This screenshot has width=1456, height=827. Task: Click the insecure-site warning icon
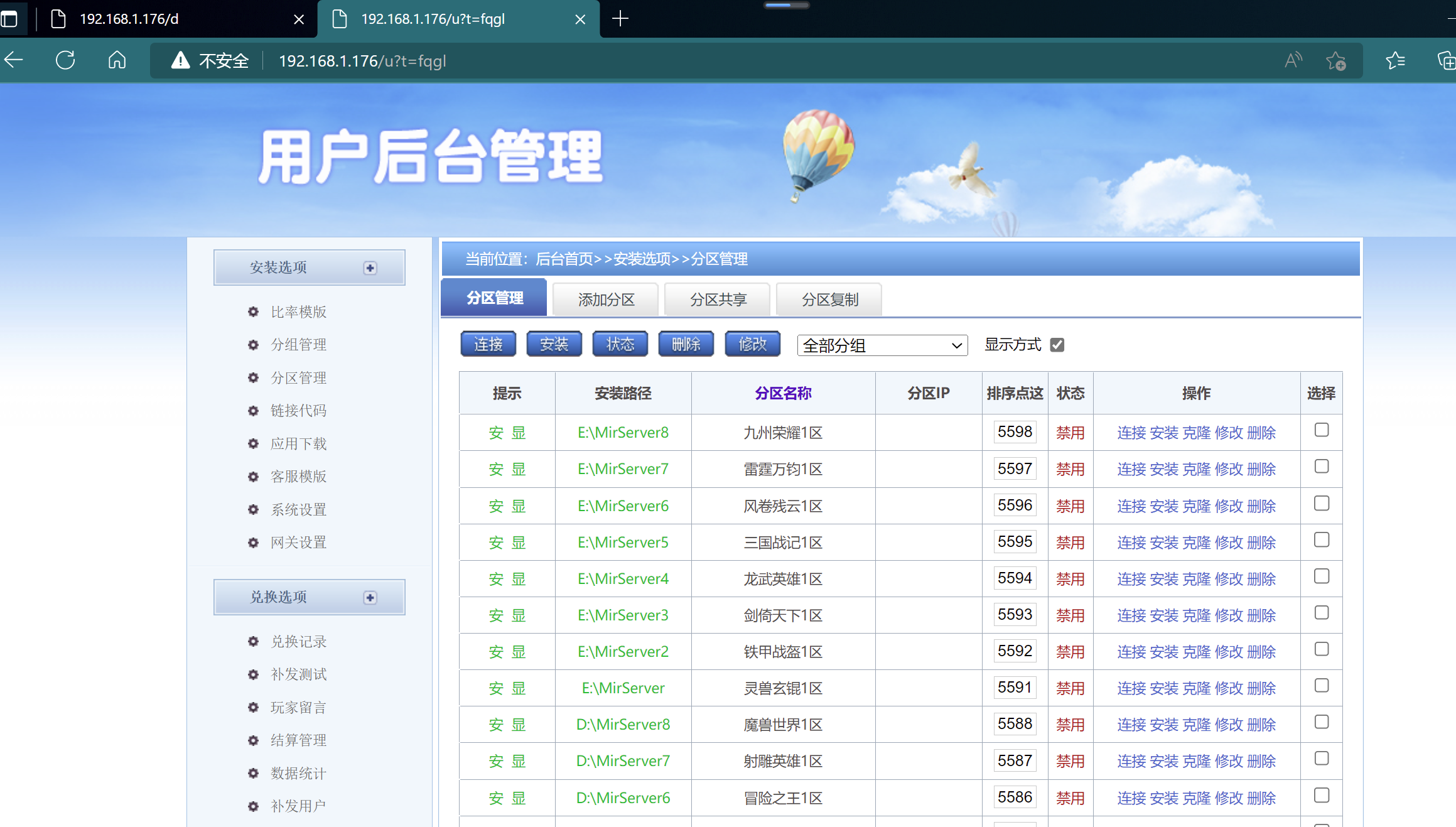pos(180,61)
